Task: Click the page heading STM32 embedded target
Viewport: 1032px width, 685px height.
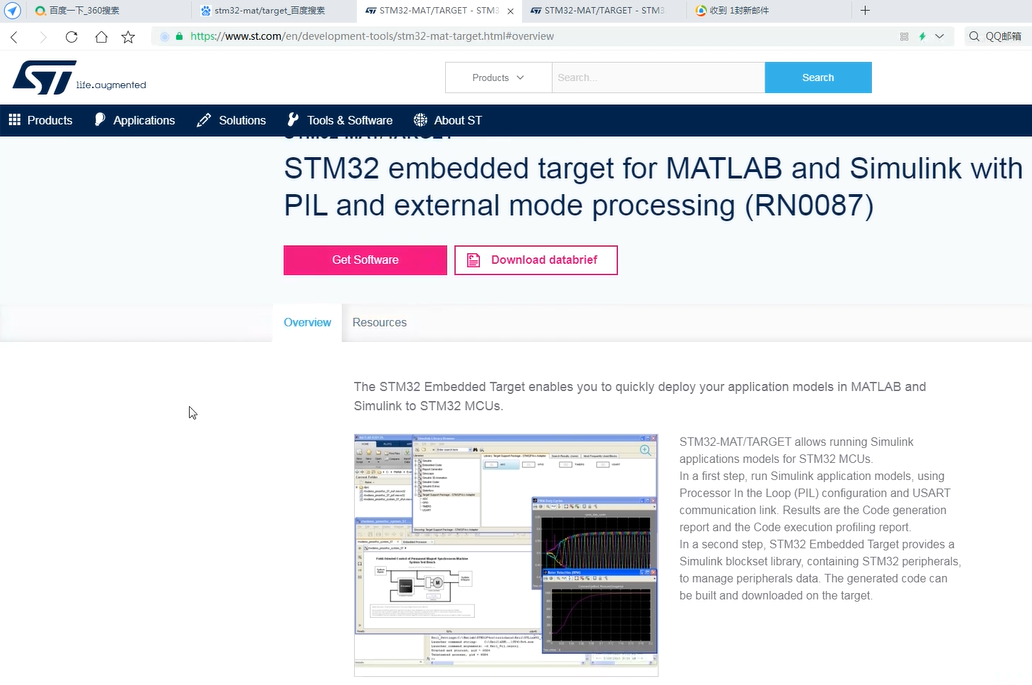Action: (x=653, y=187)
